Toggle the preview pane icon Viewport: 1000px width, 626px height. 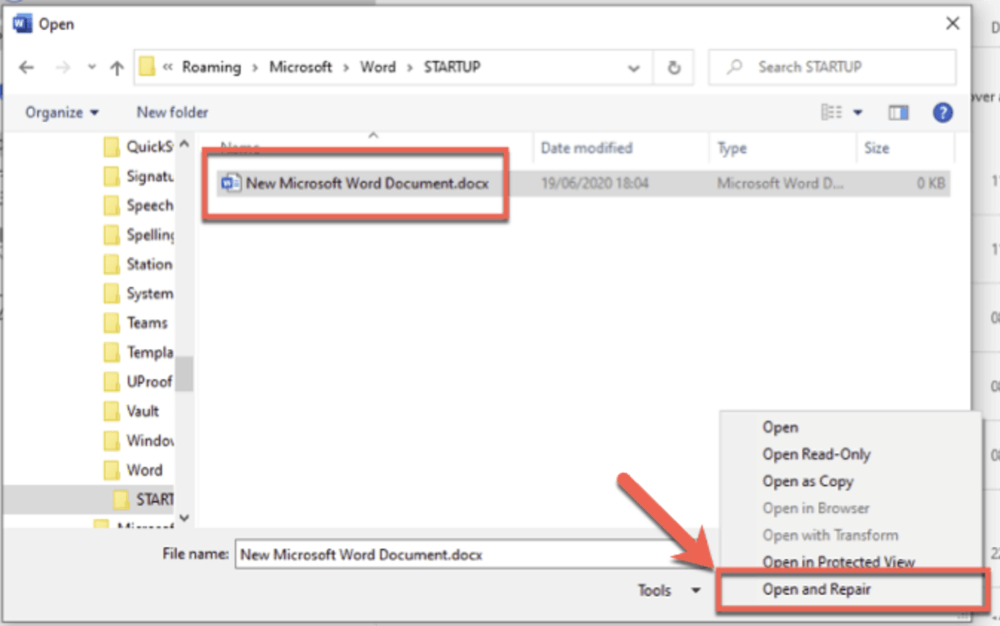click(x=898, y=113)
